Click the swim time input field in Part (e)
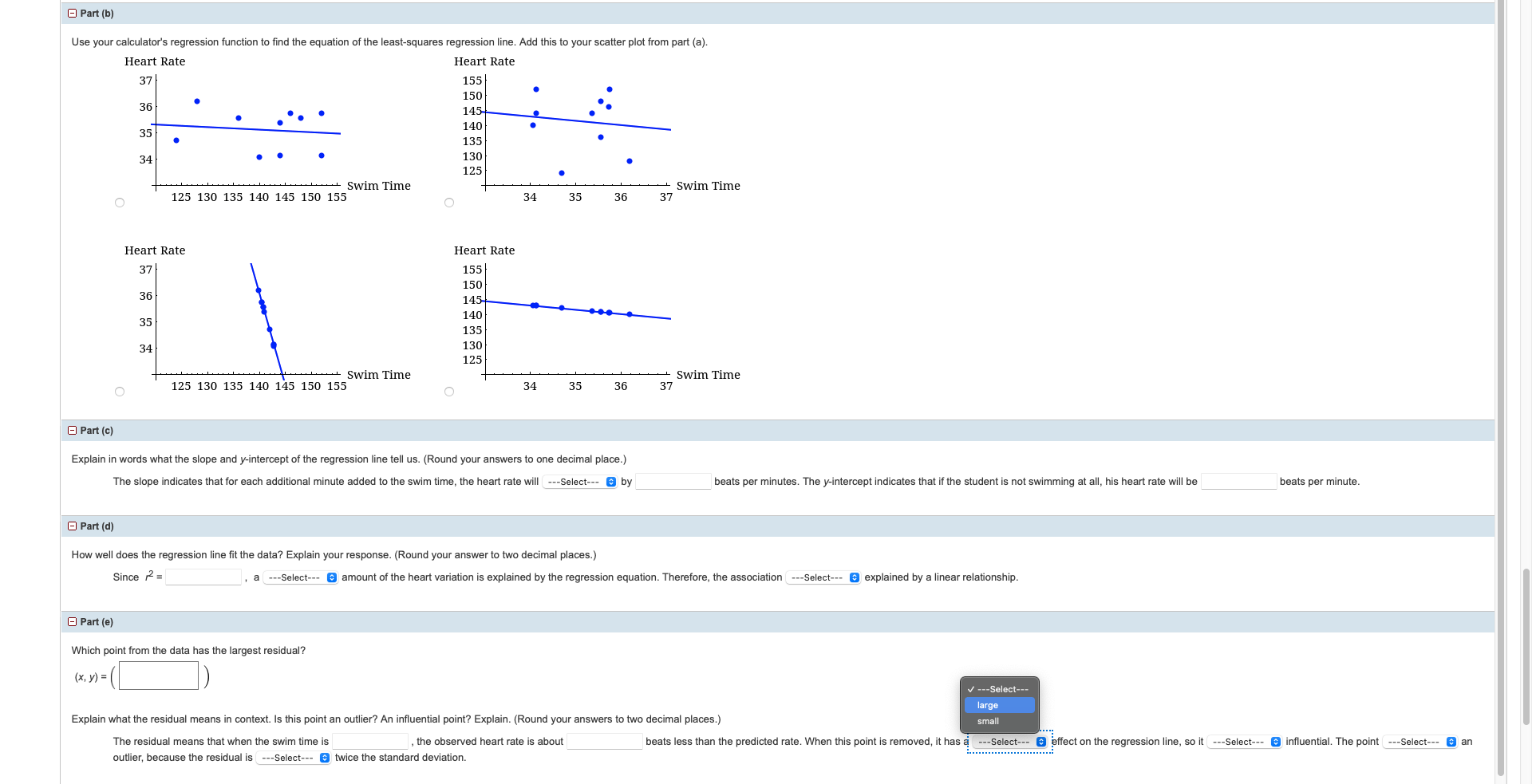 click(x=369, y=741)
